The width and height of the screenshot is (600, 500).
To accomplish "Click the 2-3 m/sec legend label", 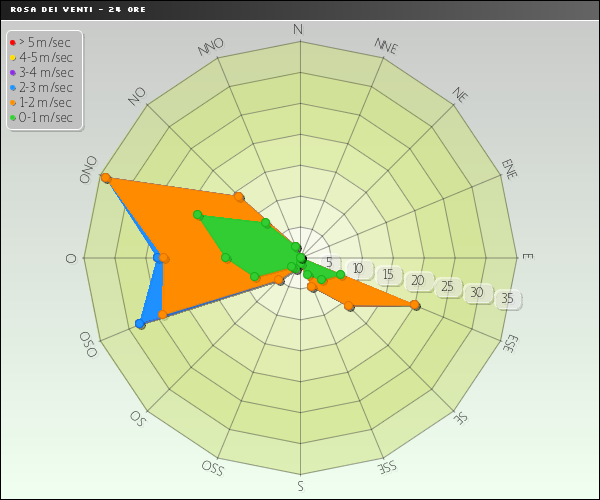I will coord(46,87).
